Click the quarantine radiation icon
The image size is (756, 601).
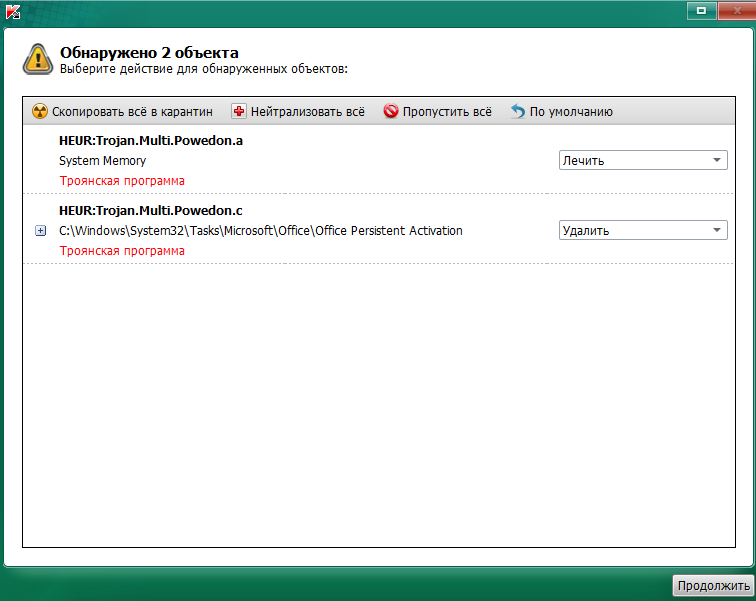pyautogui.click(x=40, y=111)
